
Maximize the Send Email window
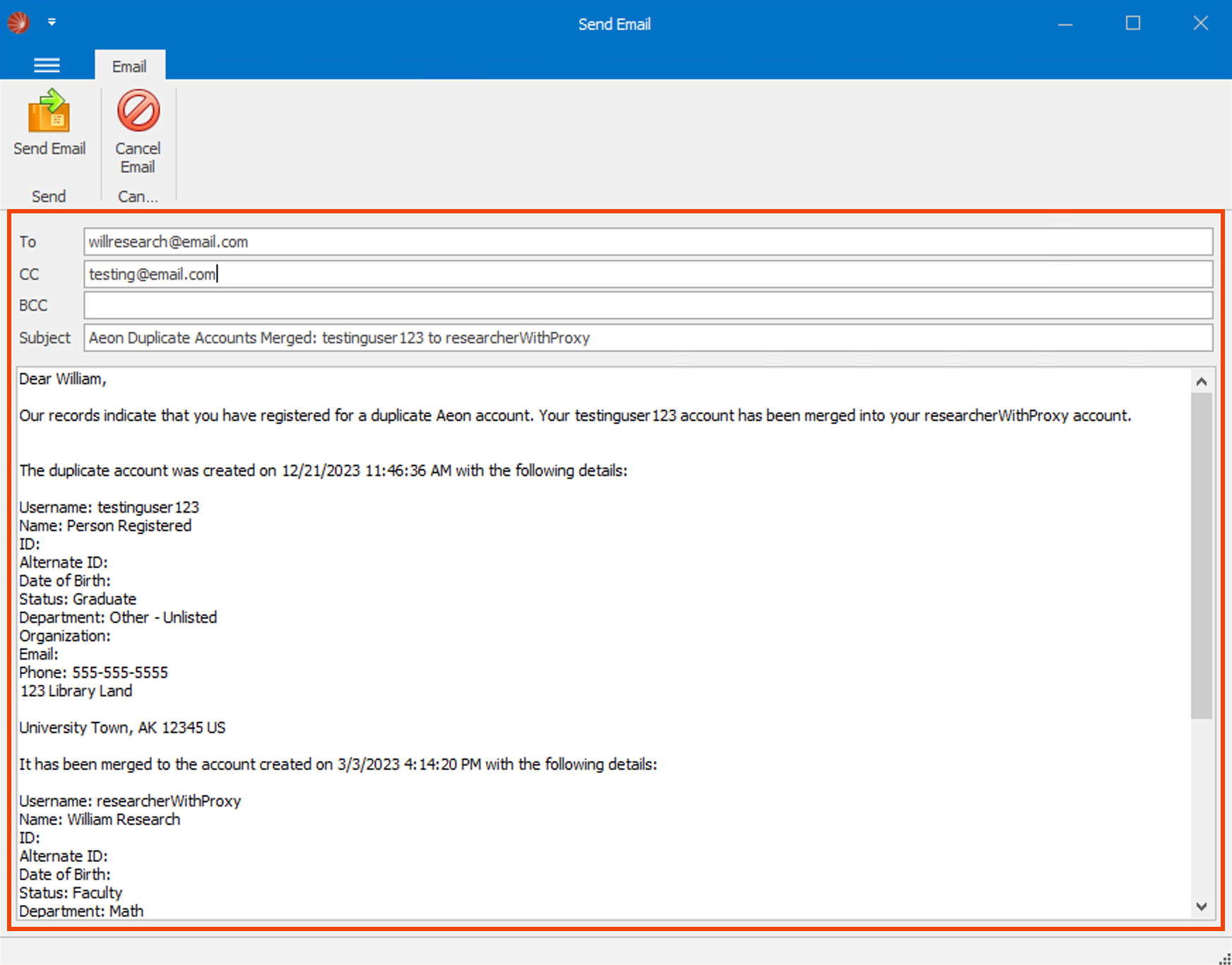(1132, 23)
